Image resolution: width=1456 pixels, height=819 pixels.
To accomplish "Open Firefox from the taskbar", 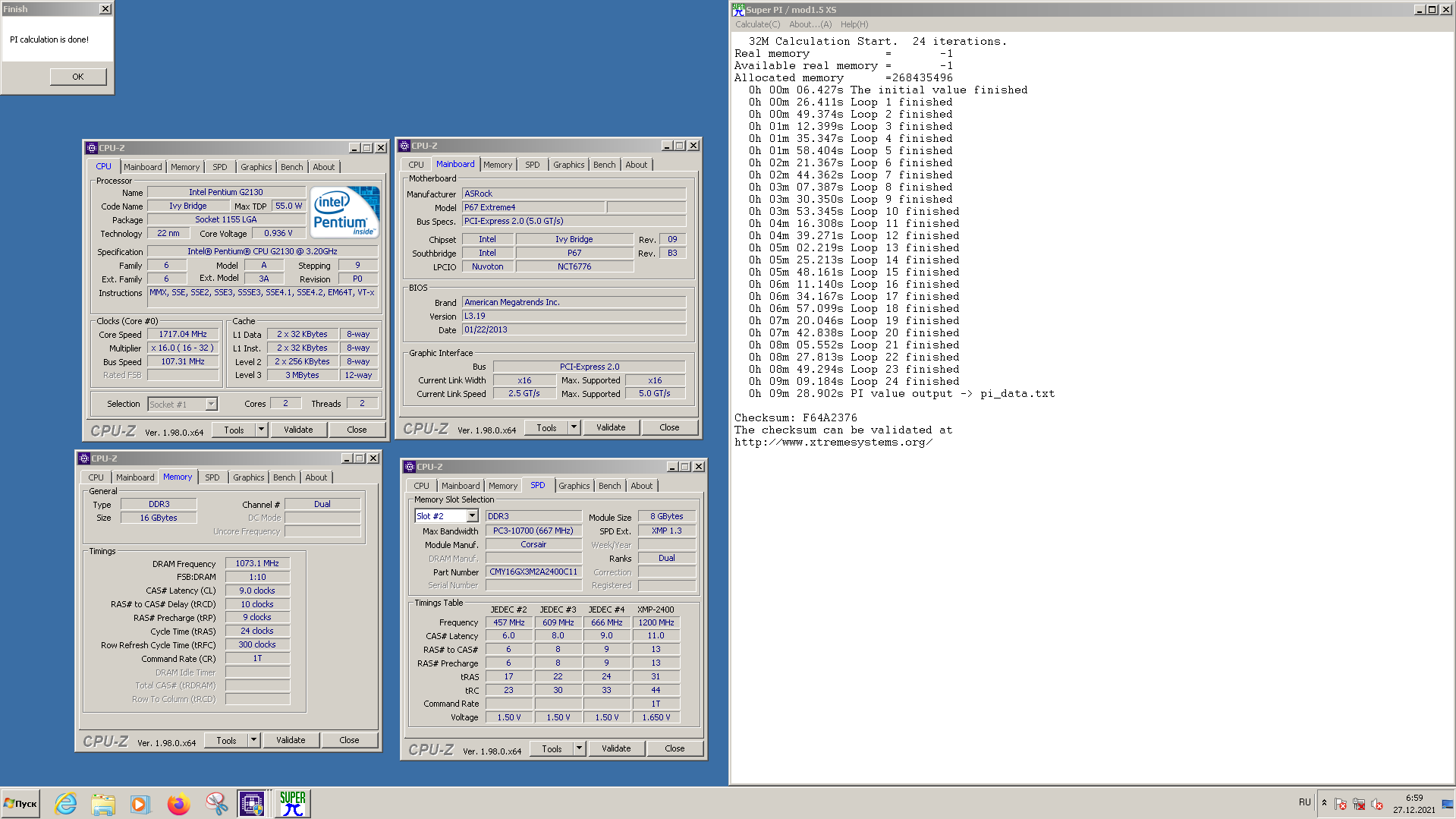I will 178,803.
